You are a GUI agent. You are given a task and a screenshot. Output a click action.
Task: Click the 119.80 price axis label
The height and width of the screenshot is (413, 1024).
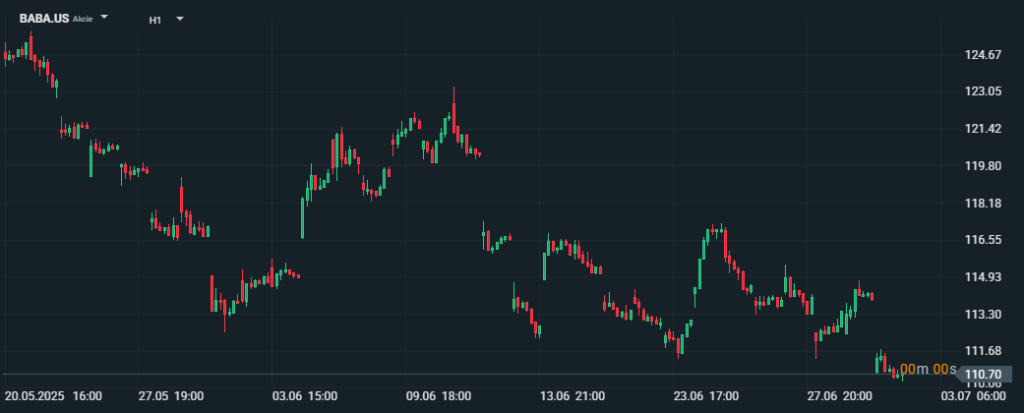[983, 166]
